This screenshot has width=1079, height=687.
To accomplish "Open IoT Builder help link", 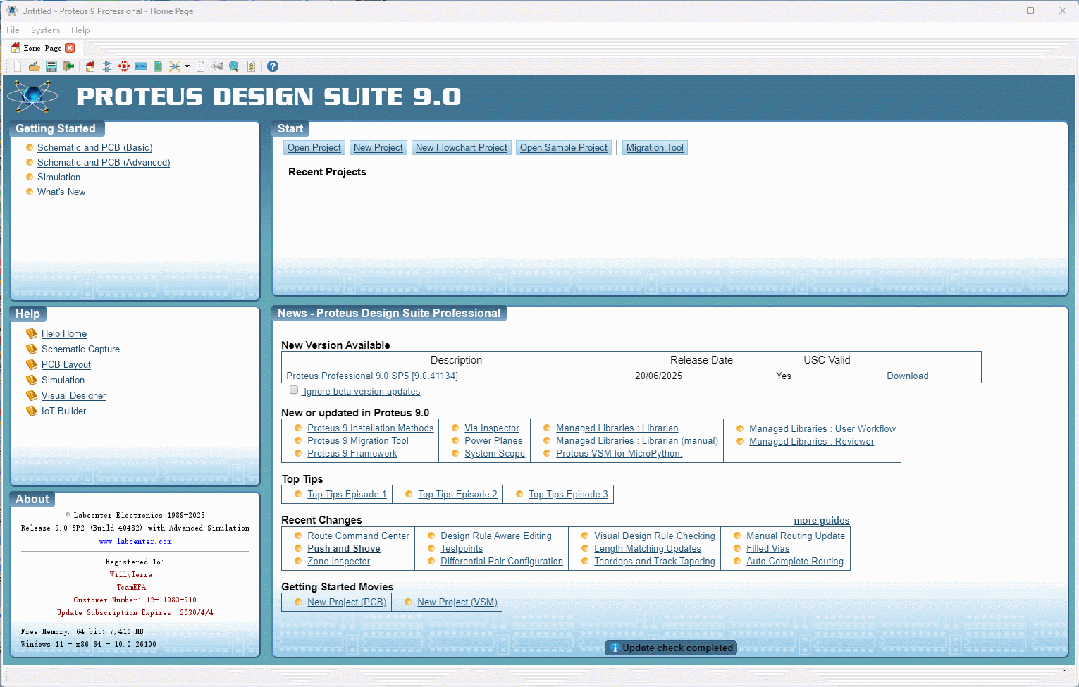I will tap(64, 411).
